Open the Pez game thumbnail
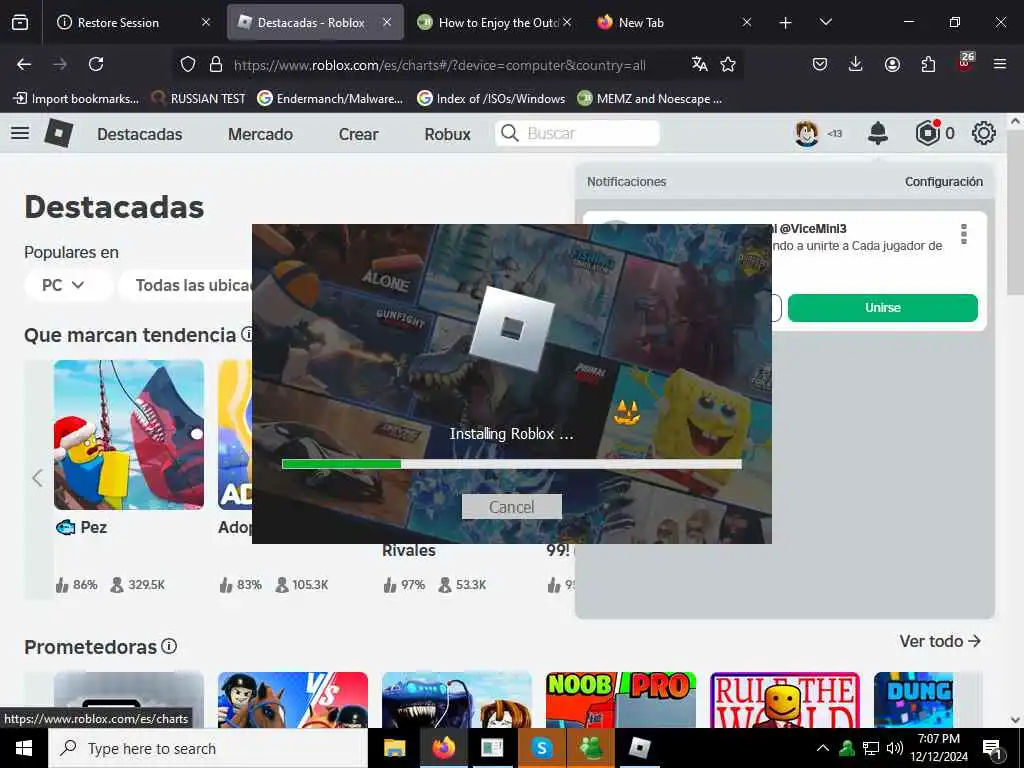The width and height of the screenshot is (1024, 768). [129, 434]
